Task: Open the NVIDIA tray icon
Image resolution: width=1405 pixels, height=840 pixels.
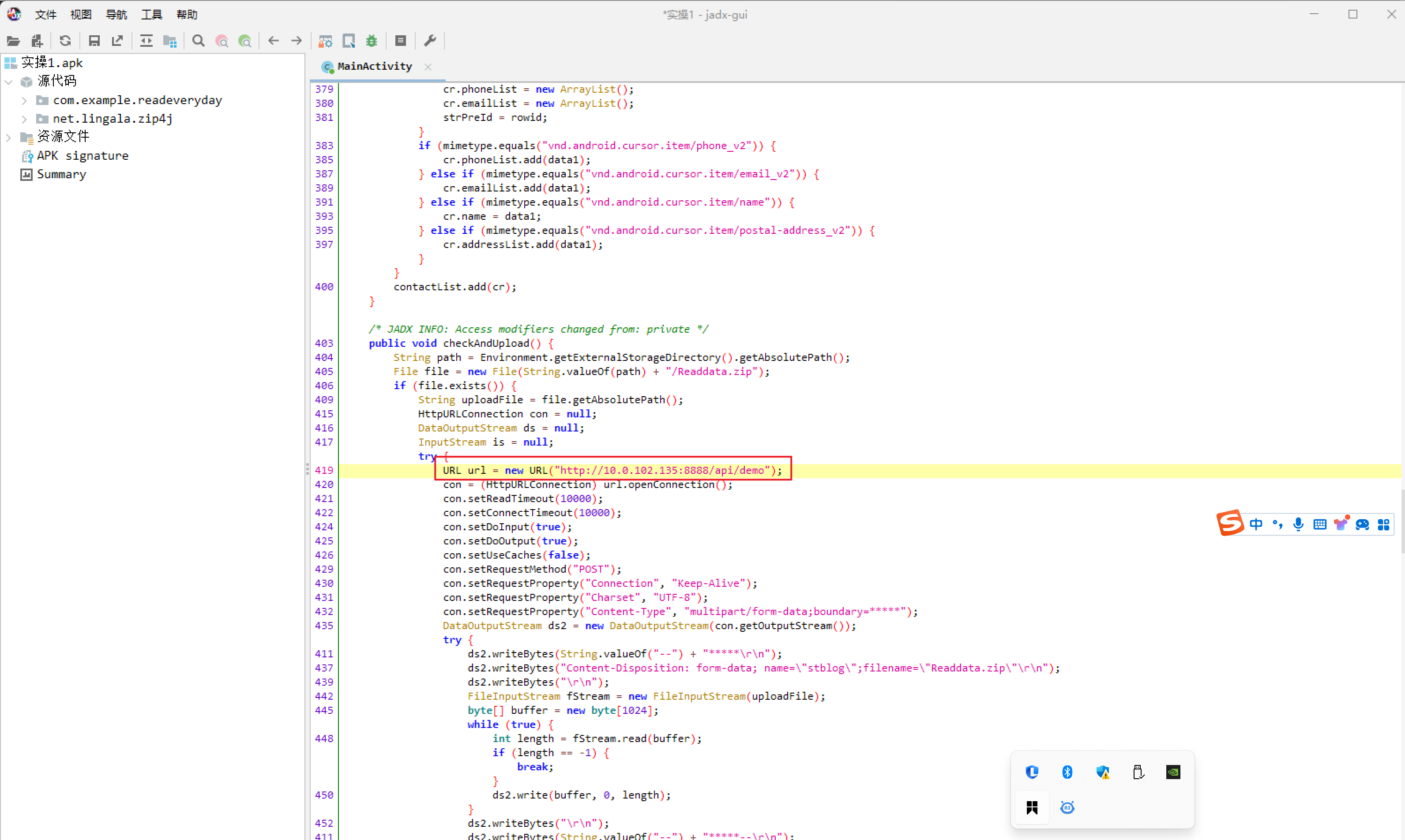Action: [1173, 772]
